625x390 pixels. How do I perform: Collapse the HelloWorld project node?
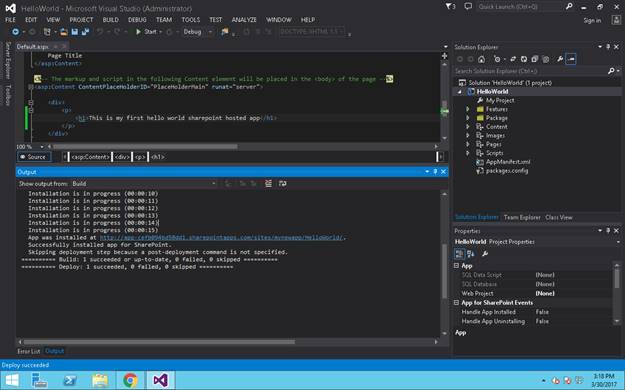[x=460, y=92]
